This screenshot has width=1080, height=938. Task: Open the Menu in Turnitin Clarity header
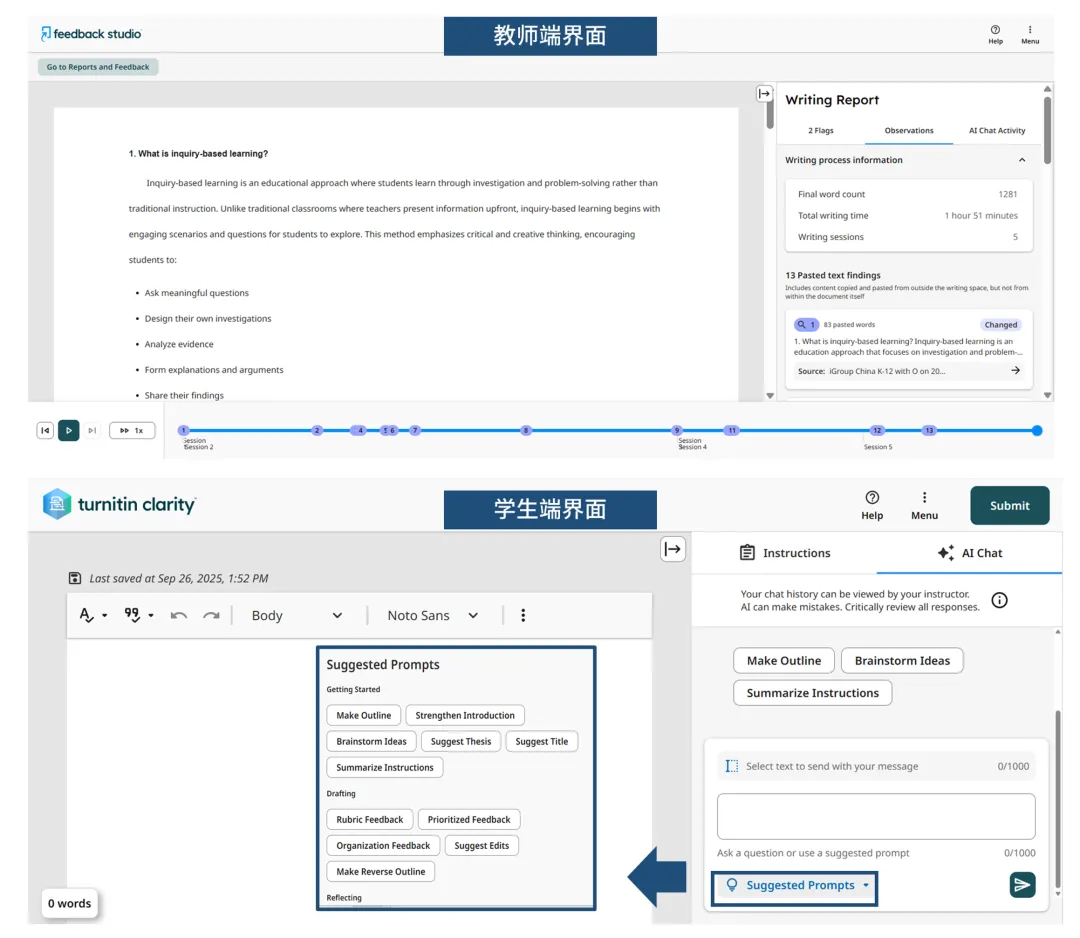click(924, 505)
